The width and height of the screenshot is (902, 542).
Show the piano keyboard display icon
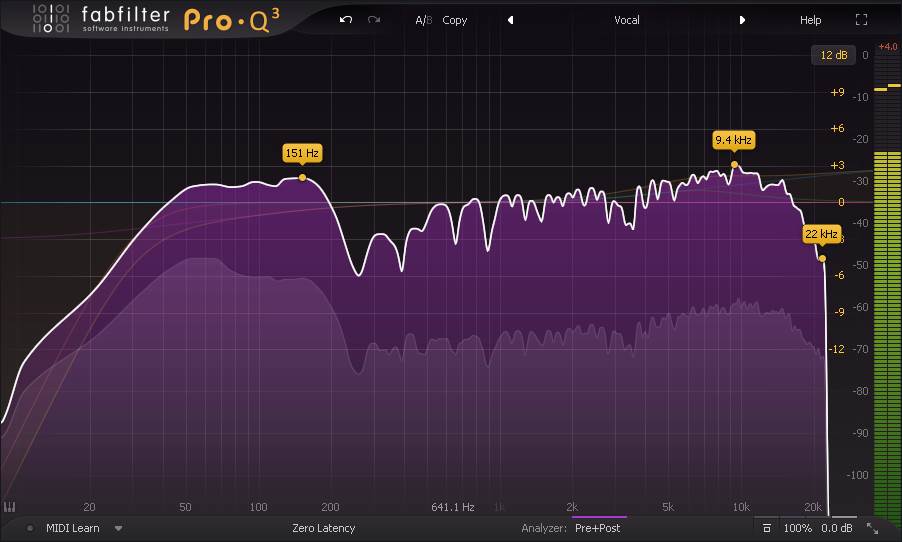click(10, 506)
